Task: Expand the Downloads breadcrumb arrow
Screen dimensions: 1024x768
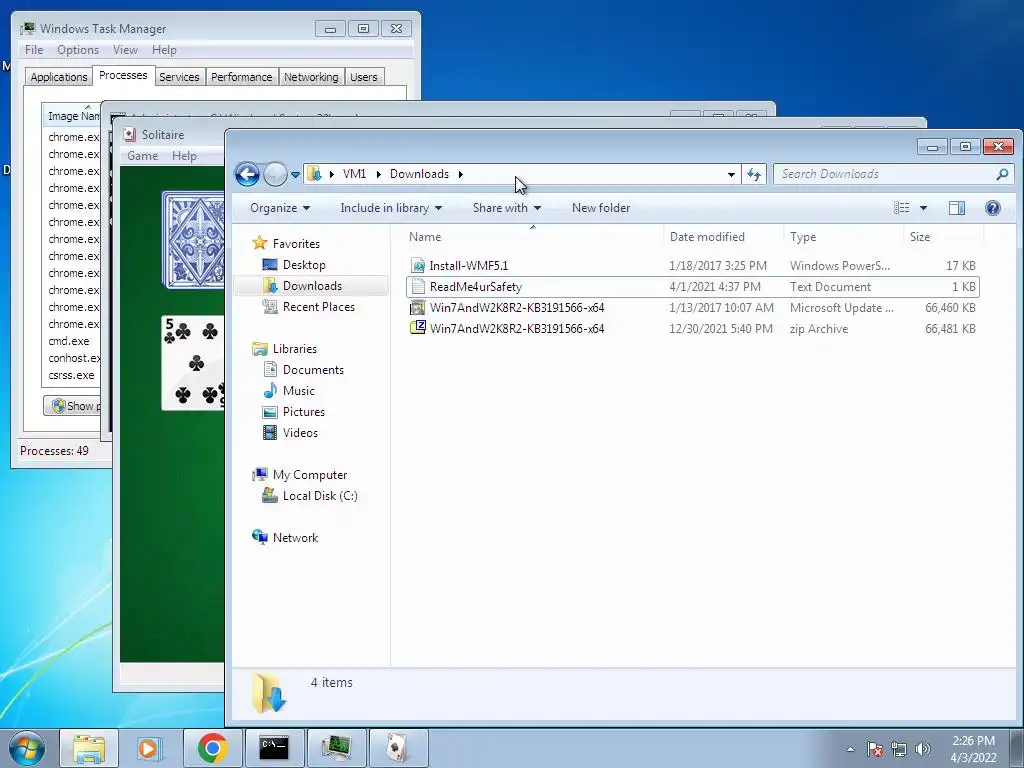Action: [460, 174]
